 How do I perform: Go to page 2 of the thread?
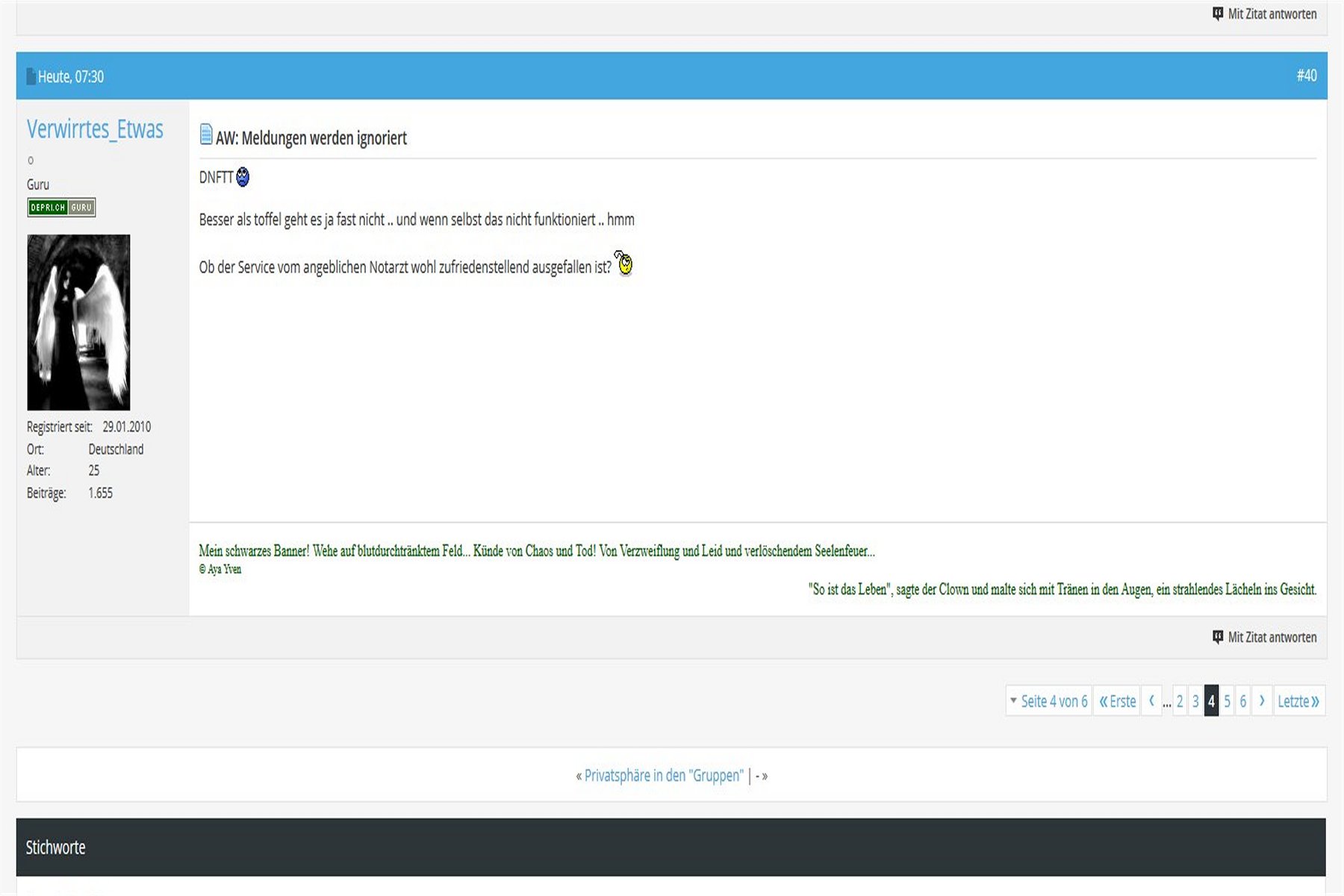click(x=1180, y=701)
